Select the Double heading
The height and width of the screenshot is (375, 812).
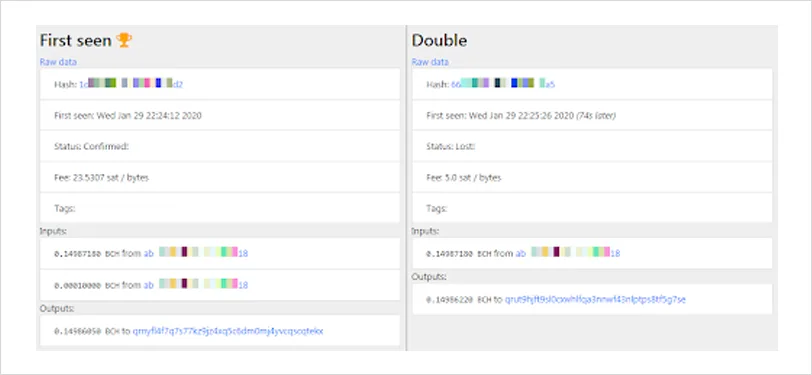pyautogui.click(x=439, y=40)
